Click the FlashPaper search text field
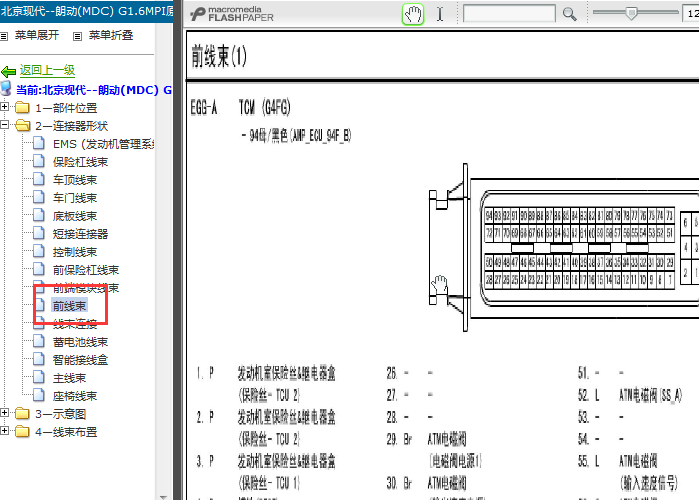The width and height of the screenshot is (699, 500). tap(509, 13)
